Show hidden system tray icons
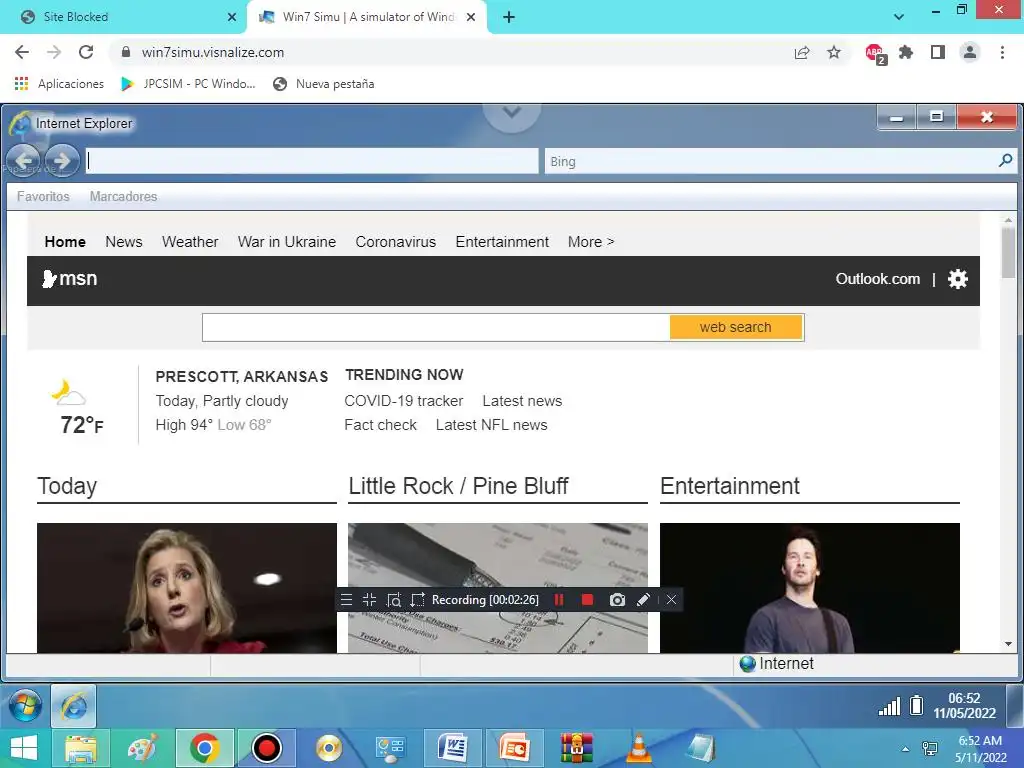The height and width of the screenshot is (768, 1024). point(905,749)
